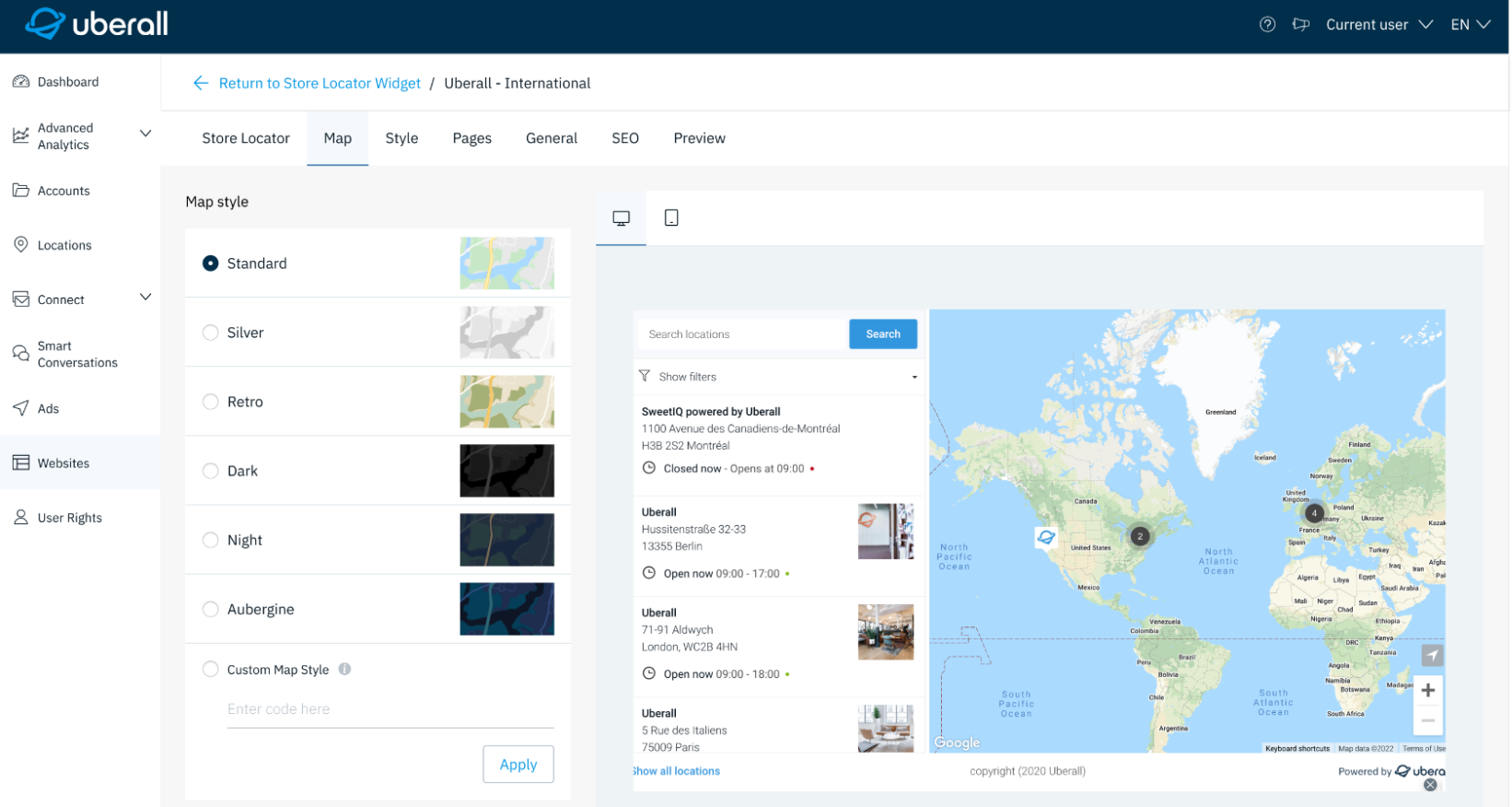The width and height of the screenshot is (1512, 807).
Task: Click the Google logo on map
Action: point(958,743)
